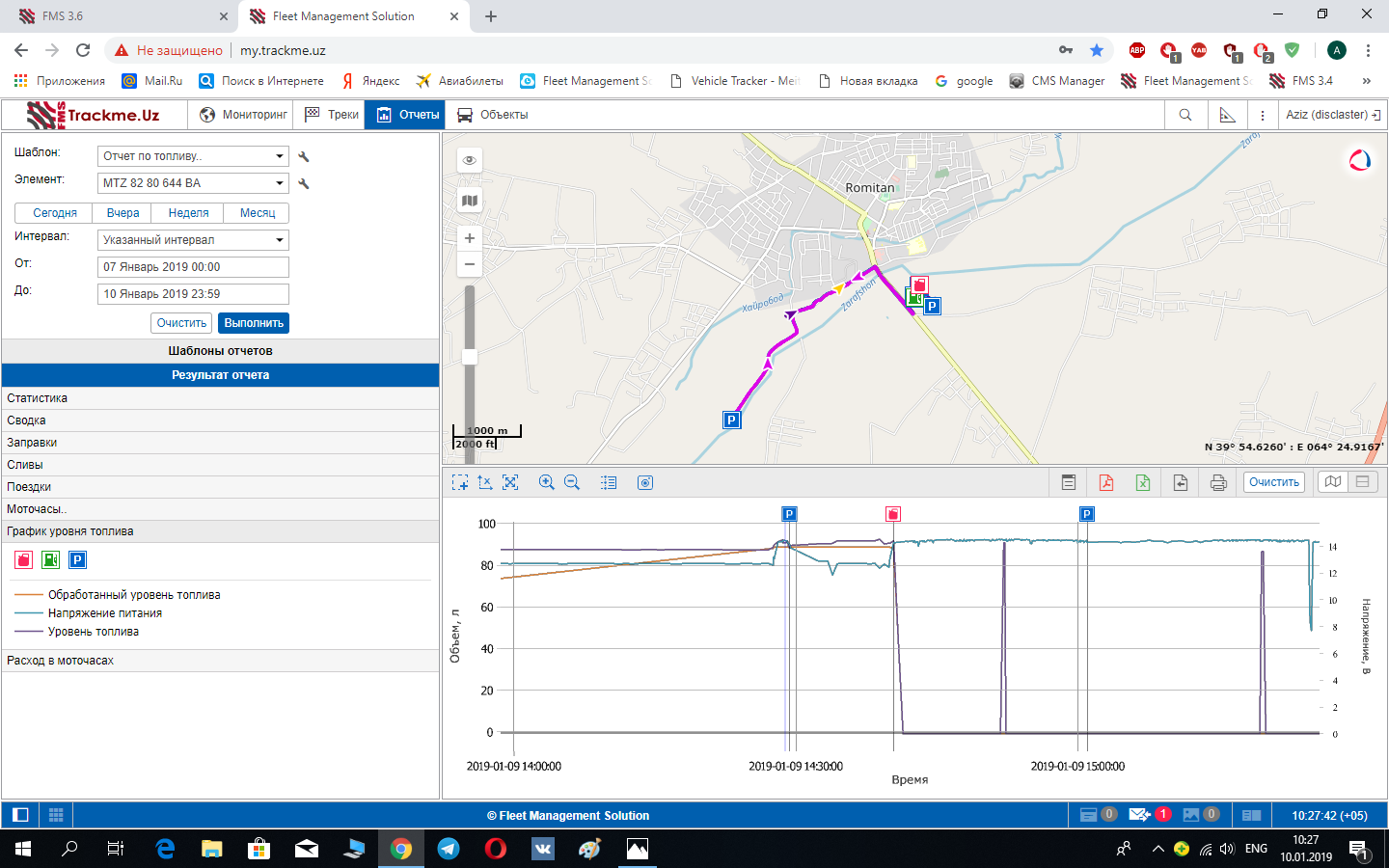Expand the Интервал dropdown
This screenshot has width=1389, height=868.
[193, 240]
